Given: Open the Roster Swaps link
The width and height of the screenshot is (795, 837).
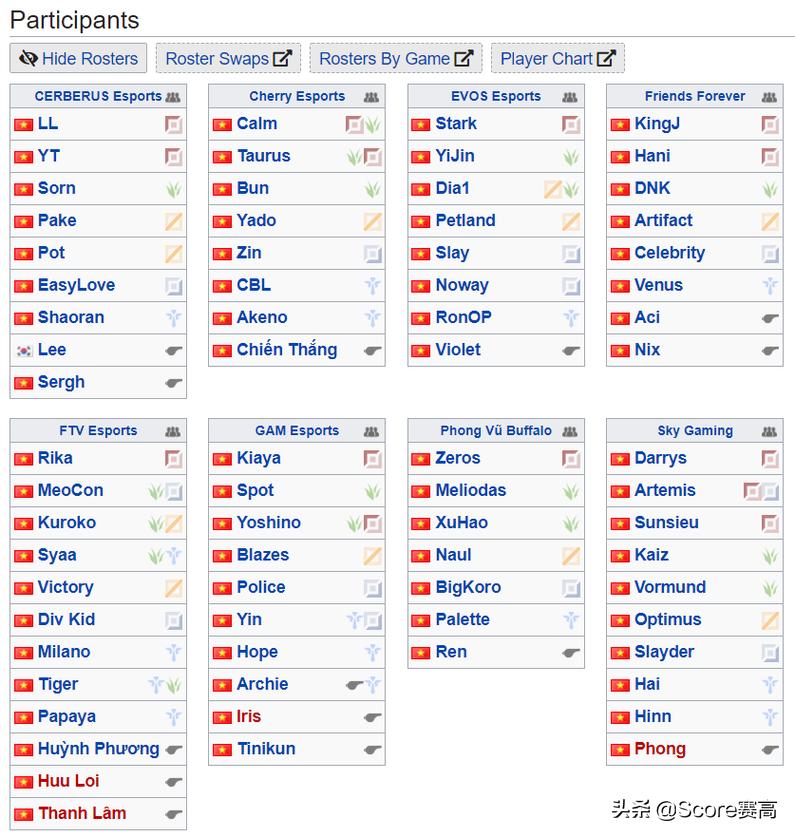Looking at the screenshot, I should click(x=228, y=58).
